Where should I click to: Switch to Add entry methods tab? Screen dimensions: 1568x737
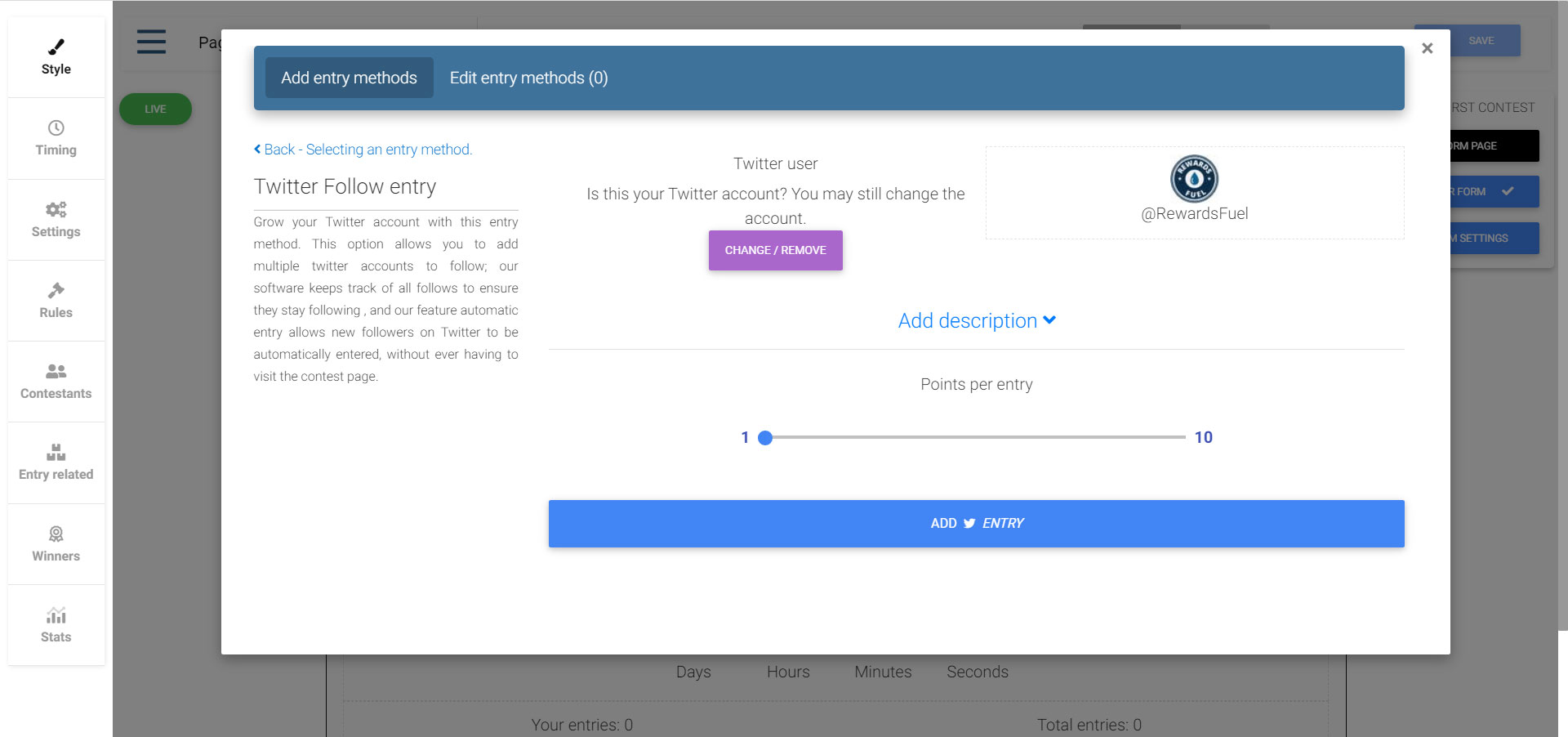(x=349, y=78)
